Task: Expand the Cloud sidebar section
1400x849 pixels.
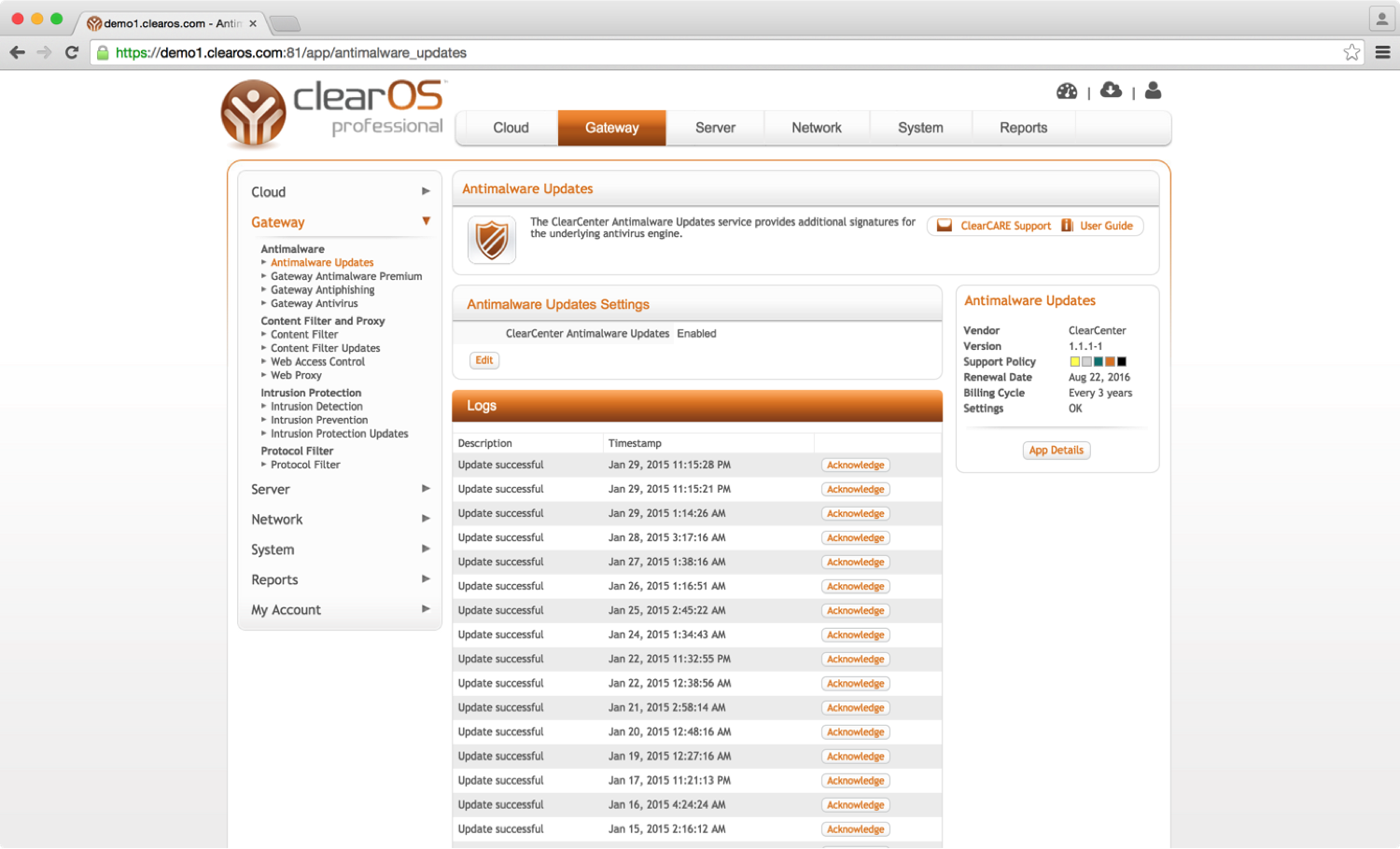Action: [x=341, y=192]
